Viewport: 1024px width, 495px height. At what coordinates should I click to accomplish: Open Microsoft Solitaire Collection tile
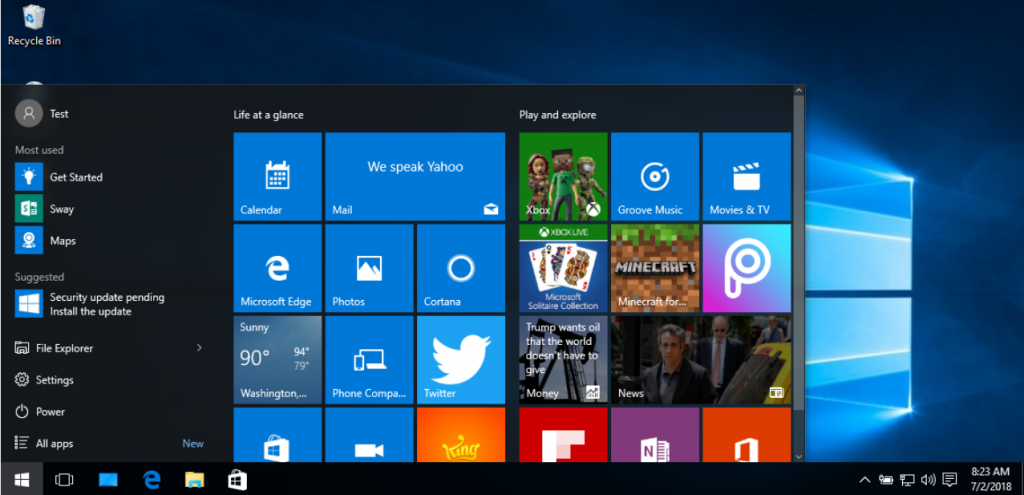point(563,268)
